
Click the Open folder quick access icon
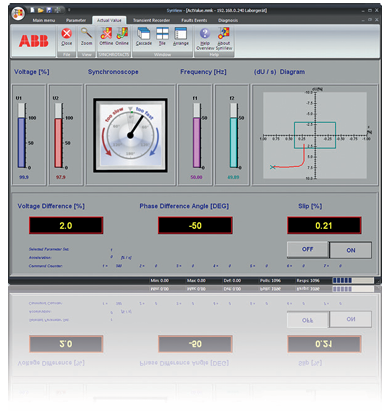(41, 10)
